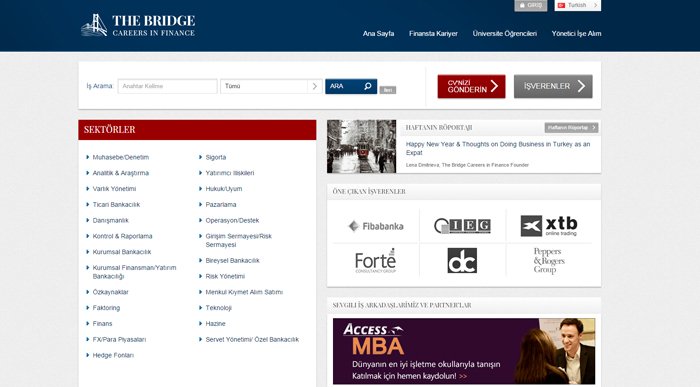This screenshot has height=387, width=700.
Task: Click the İŞVERENLER gray button
Action: [553, 86]
